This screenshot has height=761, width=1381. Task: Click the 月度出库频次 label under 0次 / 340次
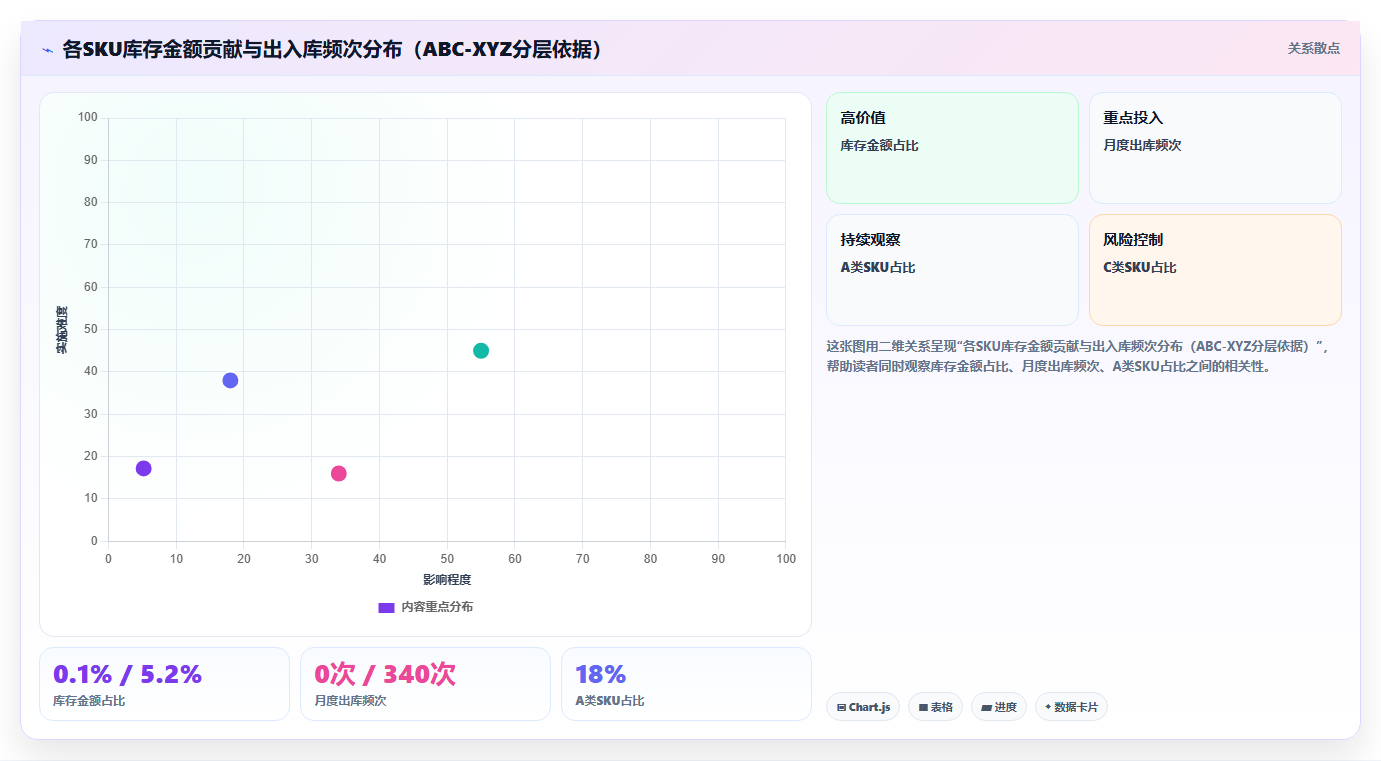350,701
